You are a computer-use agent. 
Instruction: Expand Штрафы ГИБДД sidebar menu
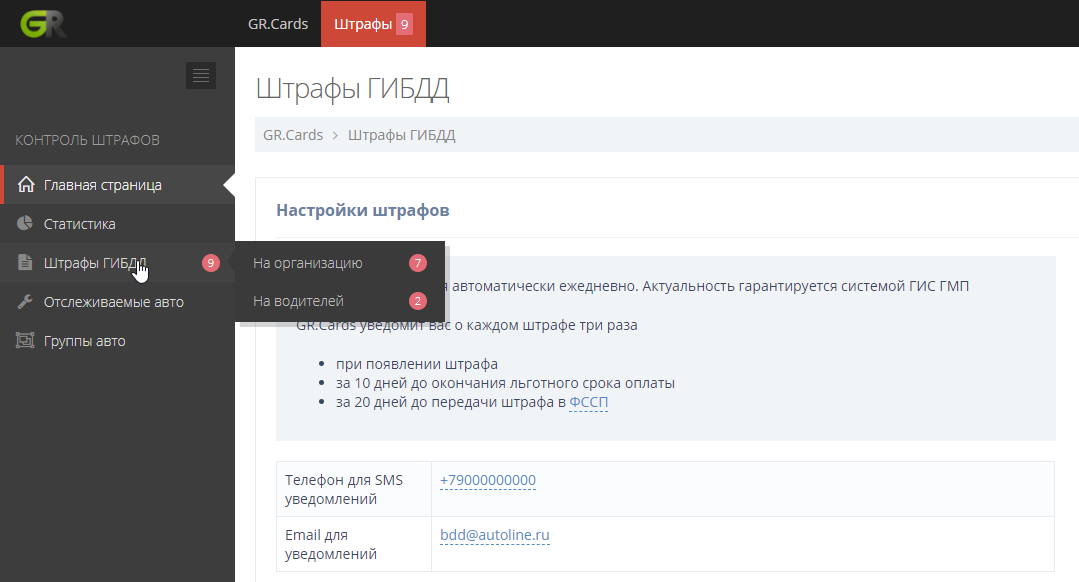pyautogui.click(x=95, y=263)
